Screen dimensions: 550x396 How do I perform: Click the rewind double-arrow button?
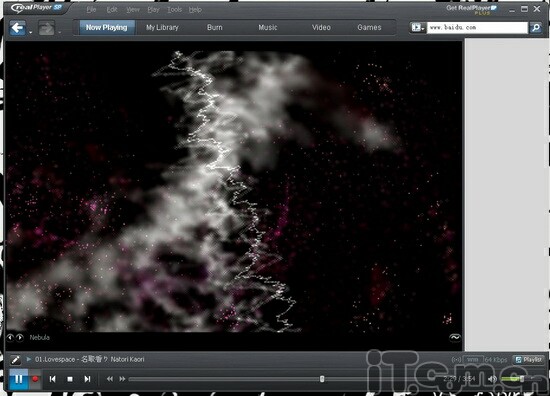coord(110,379)
